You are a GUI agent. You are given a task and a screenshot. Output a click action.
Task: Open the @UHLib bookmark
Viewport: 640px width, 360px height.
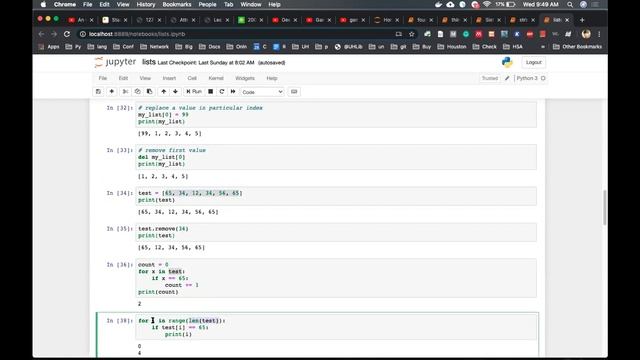point(349,47)
